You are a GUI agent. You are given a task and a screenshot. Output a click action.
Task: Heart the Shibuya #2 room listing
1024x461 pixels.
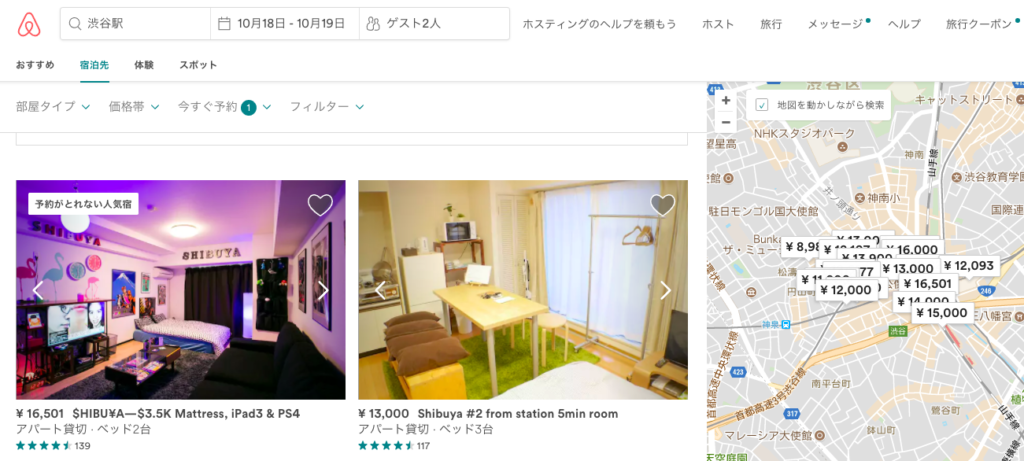pos(662,205)
